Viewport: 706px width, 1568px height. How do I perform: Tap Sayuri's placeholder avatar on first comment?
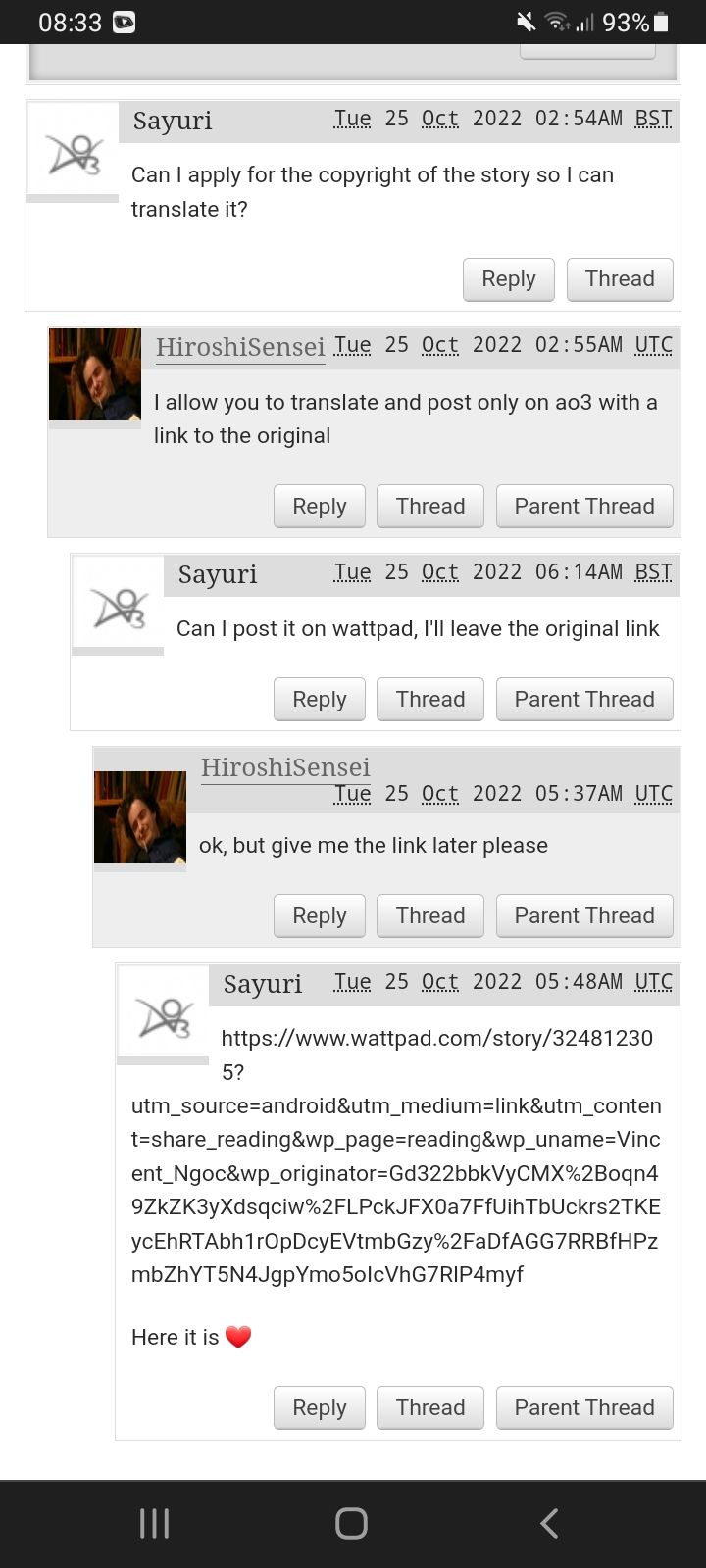[73, 150]
